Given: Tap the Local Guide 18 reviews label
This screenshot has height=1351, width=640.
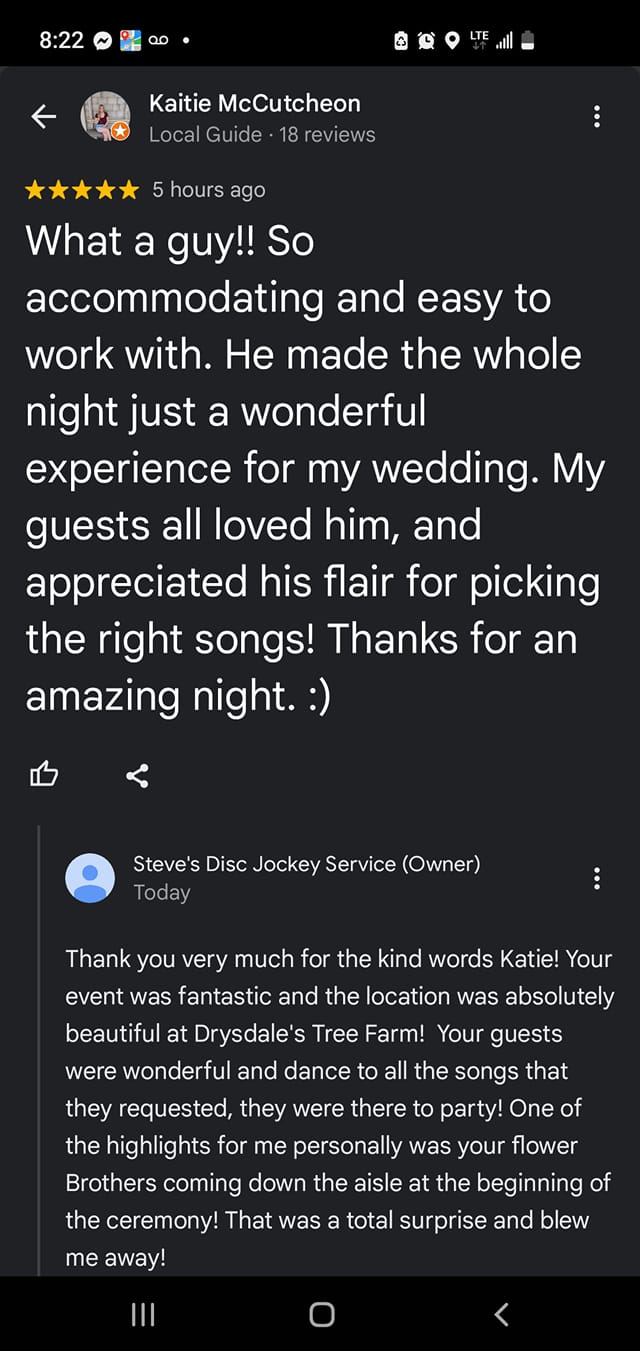Looking at the screenshot, I should pos(261,134).
